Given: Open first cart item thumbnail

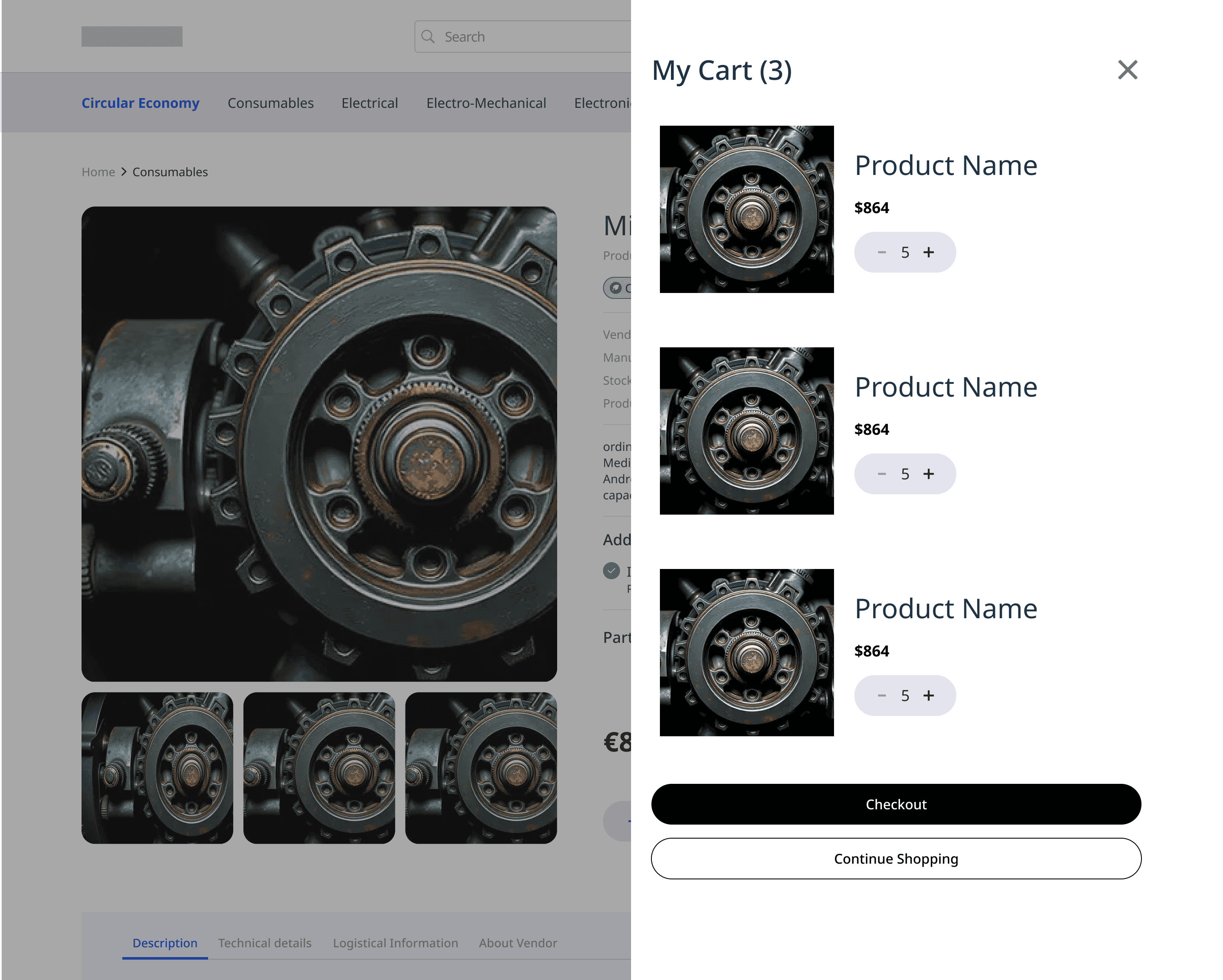Looking at the screenshot, I should pos(747,209).
